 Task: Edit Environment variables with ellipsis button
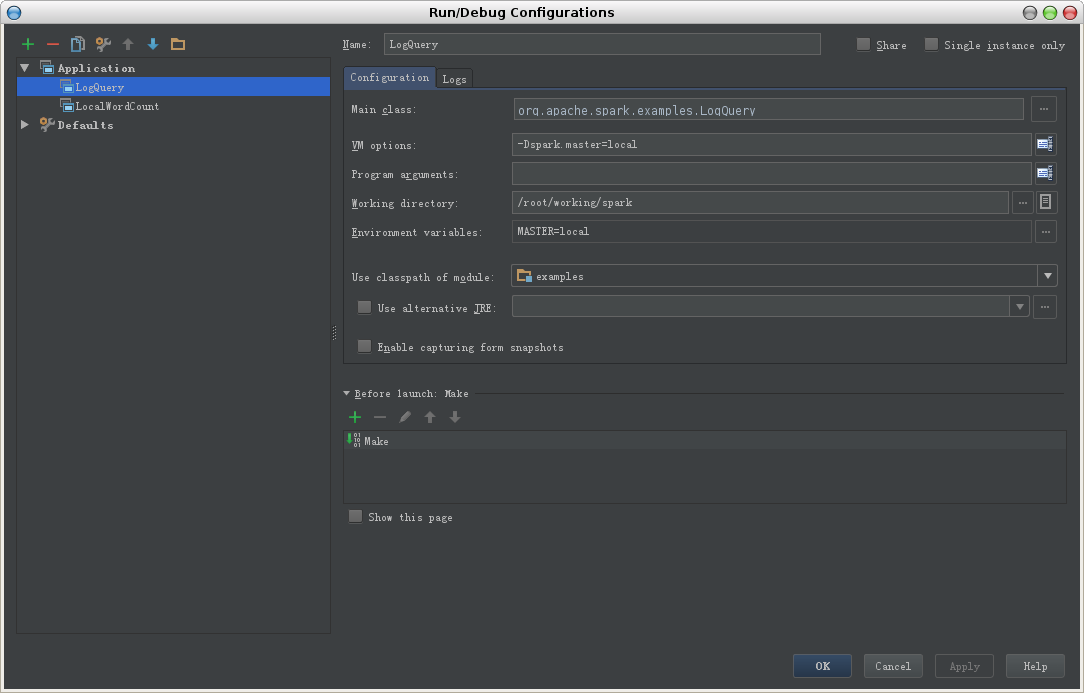pos(1045,232)
